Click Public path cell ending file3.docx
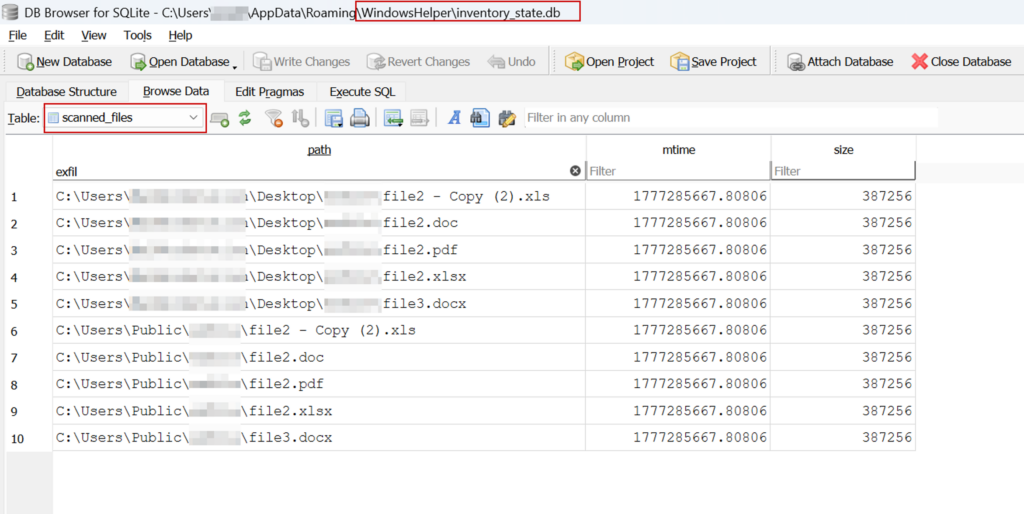Viewport: 1024px width, 514px height. [x=319, y=438]
